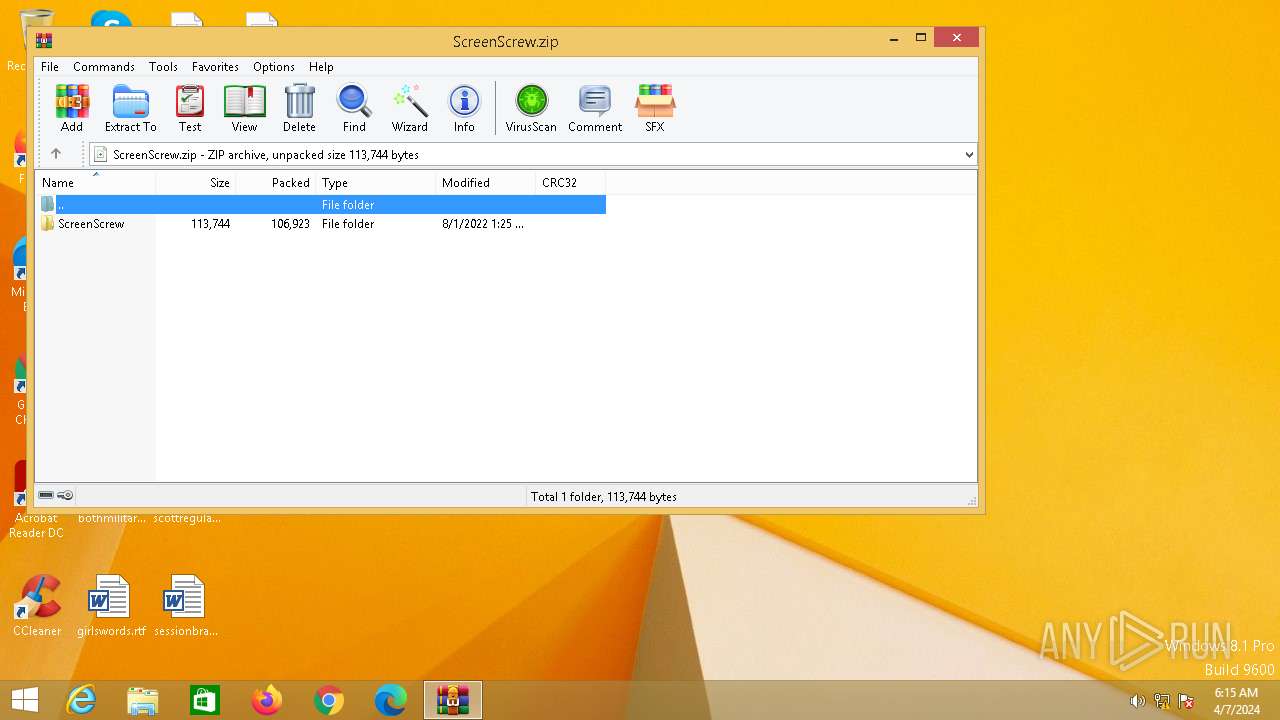Minimize the WinRAR window

tap(893, 39)
